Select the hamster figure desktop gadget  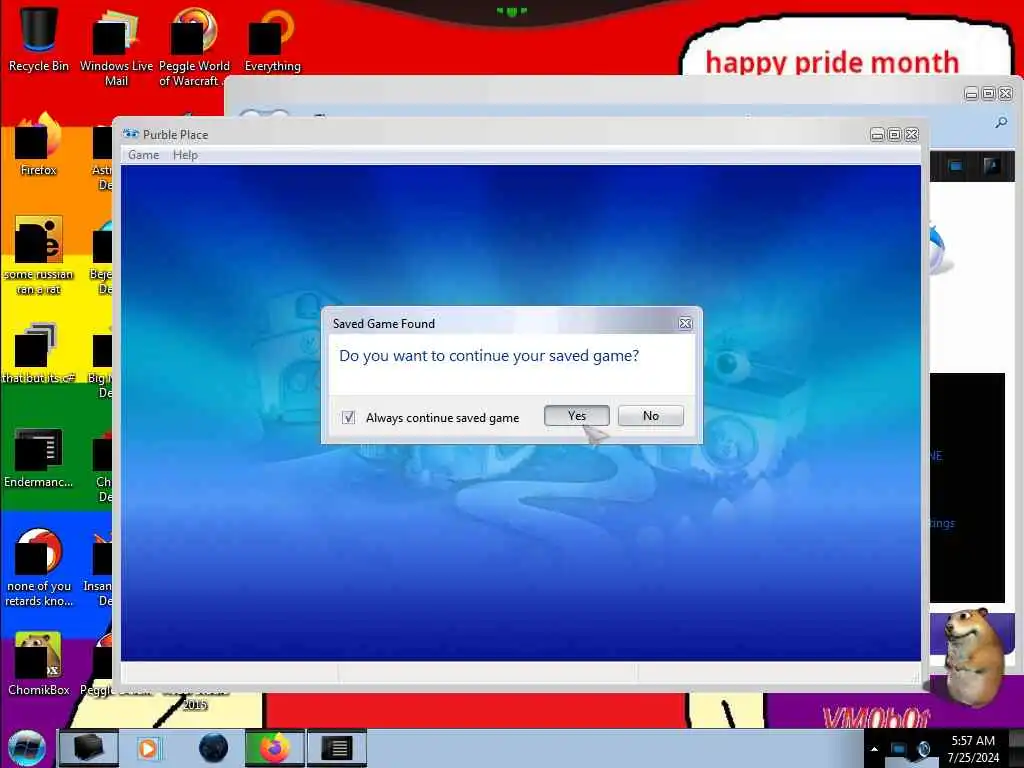(x=975, y=656)
